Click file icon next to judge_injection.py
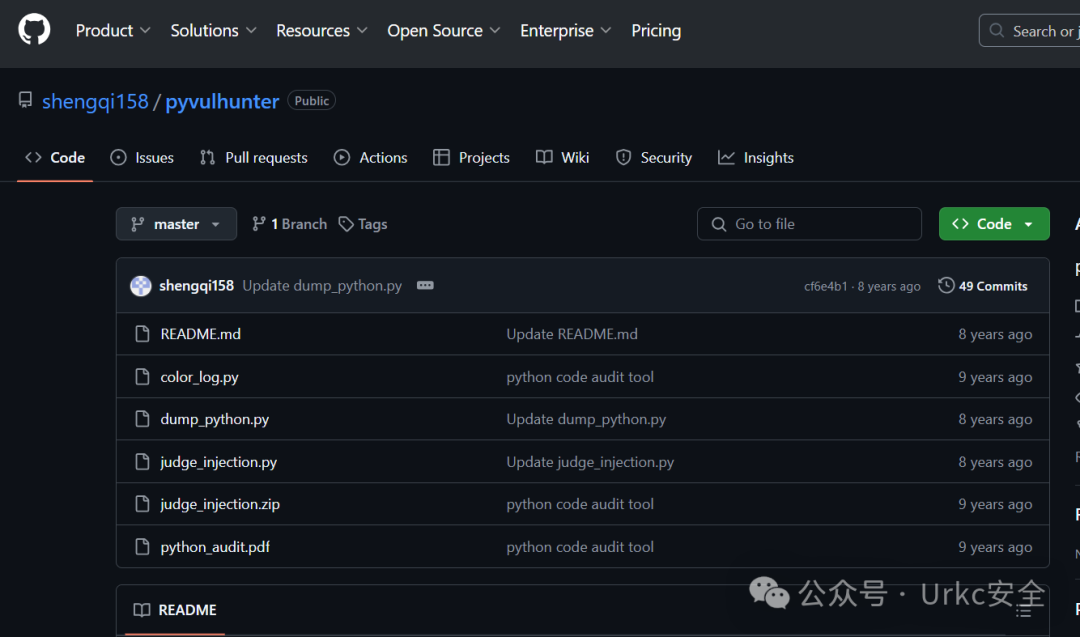The height and width of the screenshot is (637, 1080). click(x=142, y=462)
